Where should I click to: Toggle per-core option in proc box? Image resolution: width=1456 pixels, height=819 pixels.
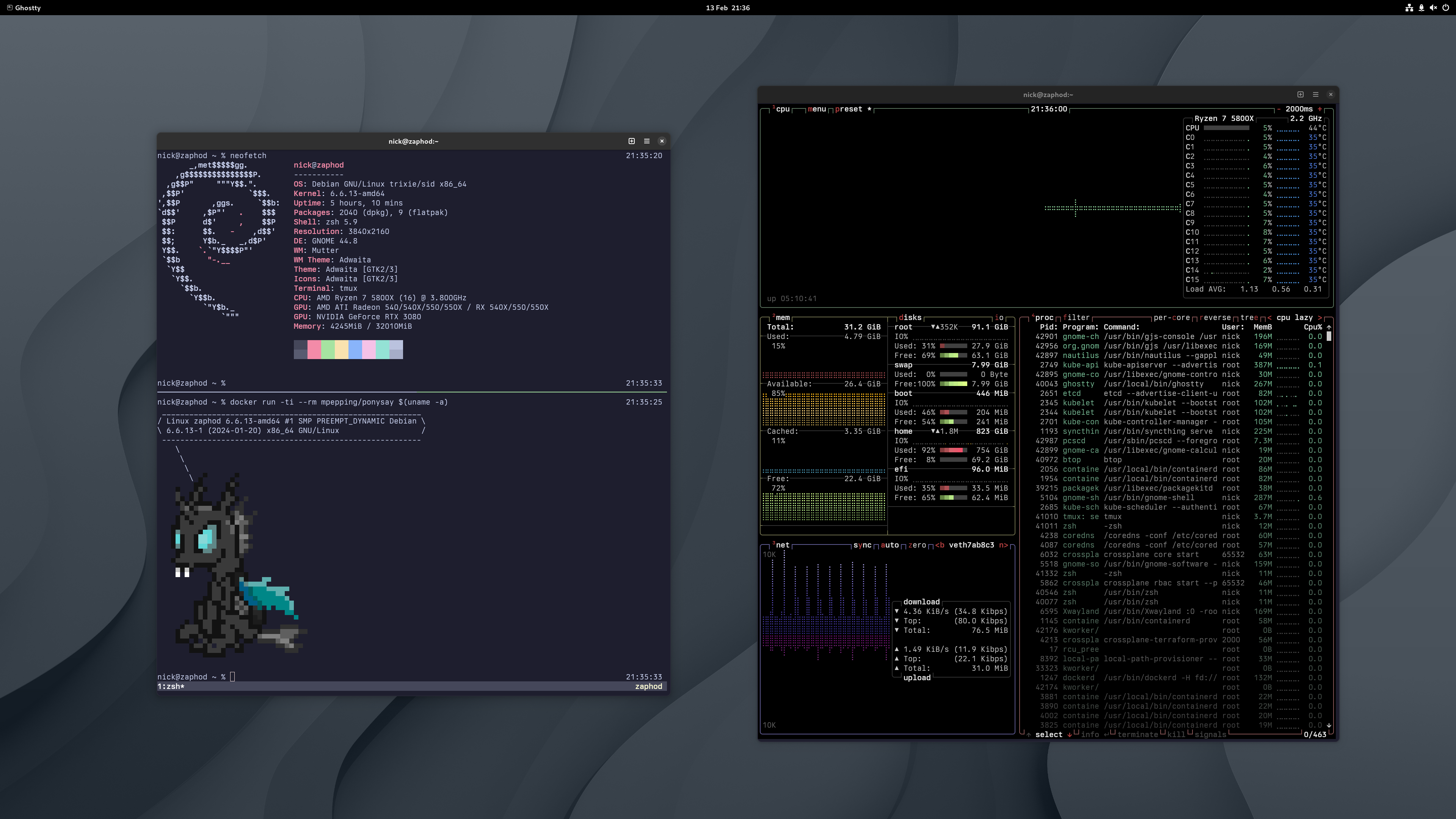pos(1171,318)
